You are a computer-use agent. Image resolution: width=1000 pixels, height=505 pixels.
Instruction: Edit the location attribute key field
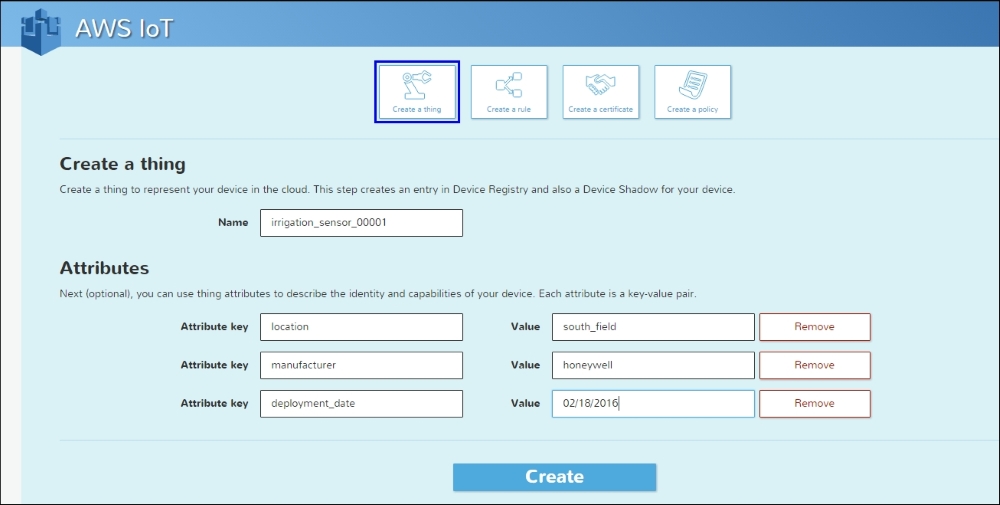pyautogui.click(x=361, y=326)
